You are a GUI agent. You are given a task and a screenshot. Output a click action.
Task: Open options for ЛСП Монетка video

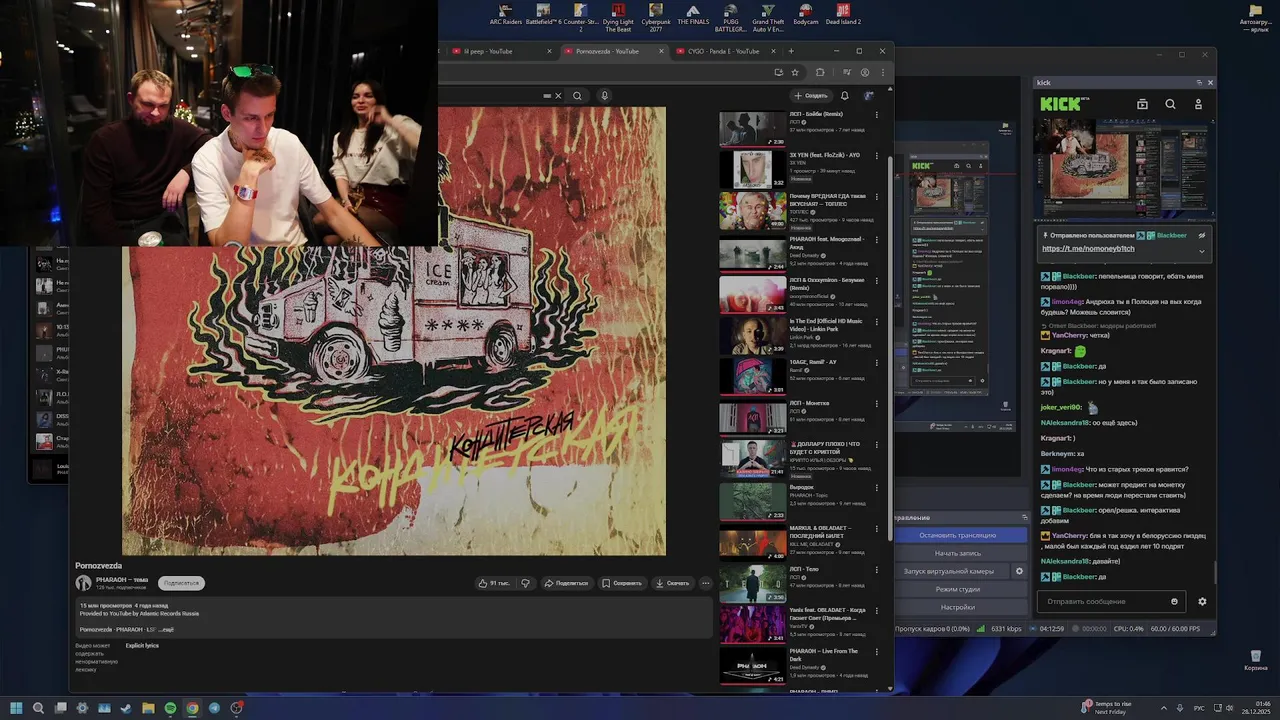point(877,404)
